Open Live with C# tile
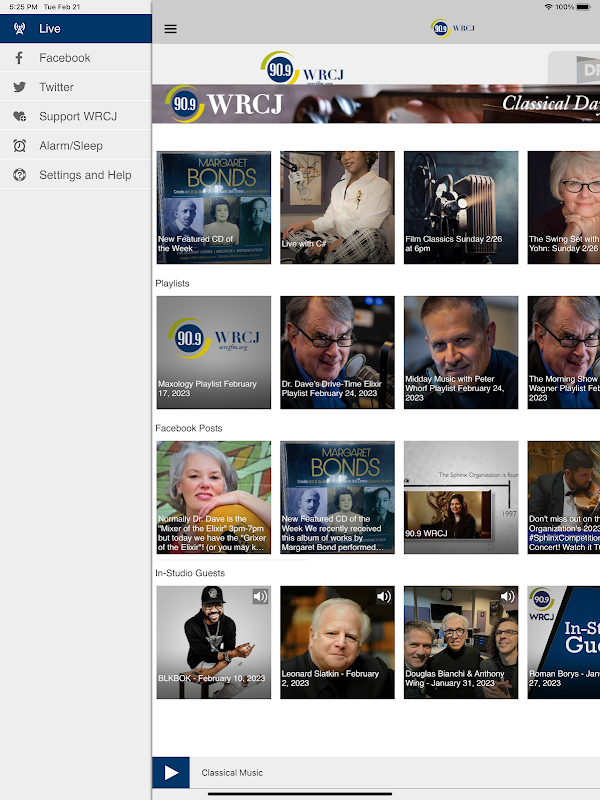Screen dimensions: 600x800 (x=337, y=207)
